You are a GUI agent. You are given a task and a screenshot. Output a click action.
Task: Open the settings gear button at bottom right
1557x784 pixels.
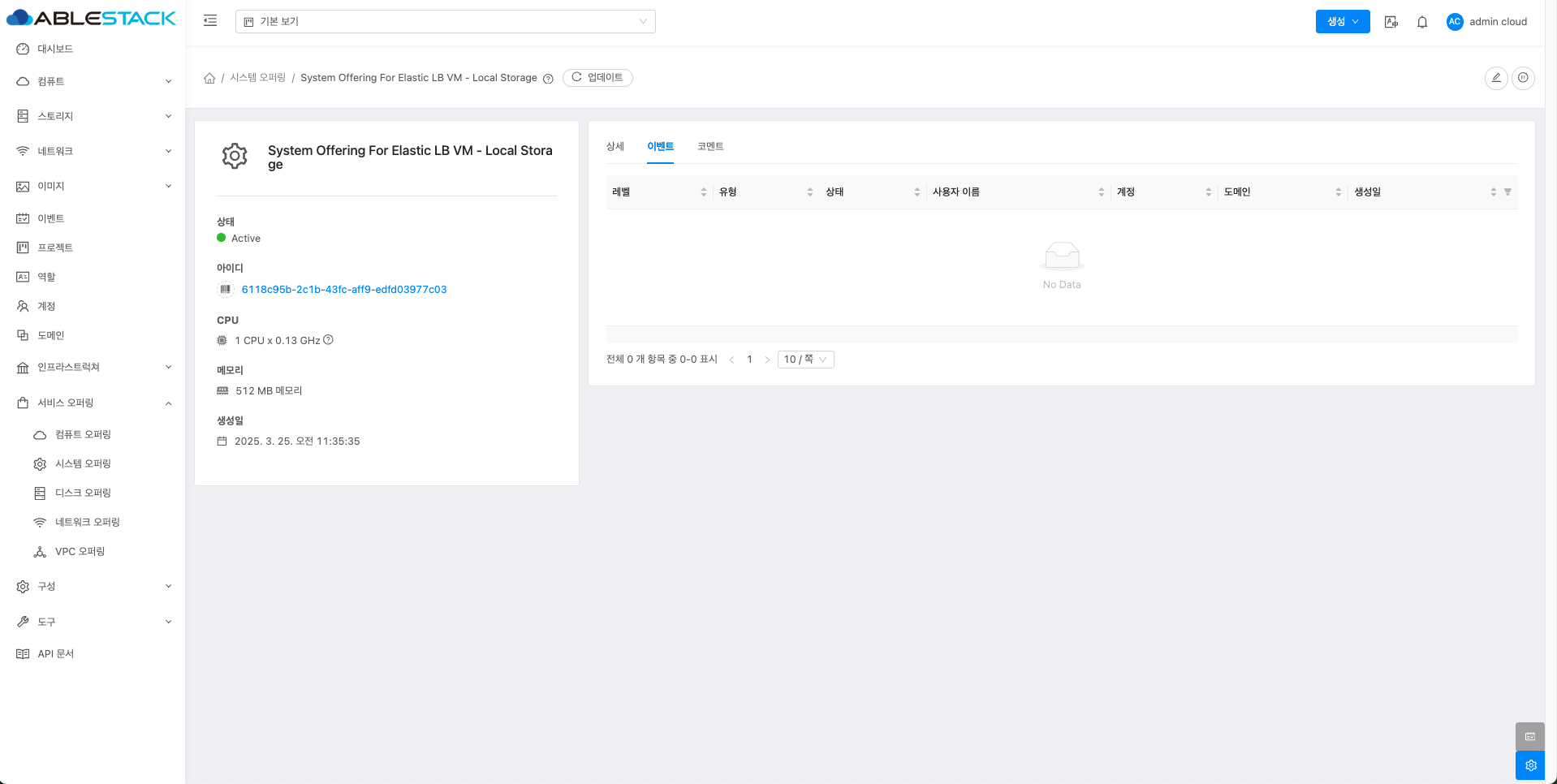coord(1530,765)
